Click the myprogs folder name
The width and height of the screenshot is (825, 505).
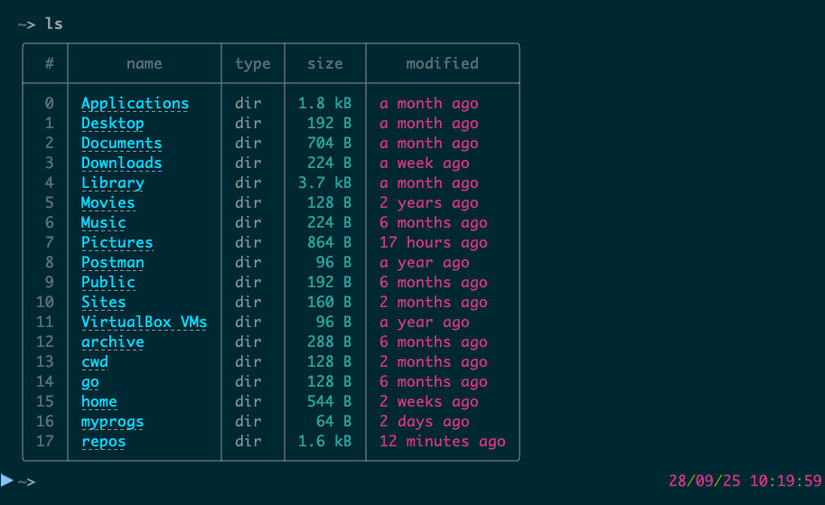tap(112, 422)
